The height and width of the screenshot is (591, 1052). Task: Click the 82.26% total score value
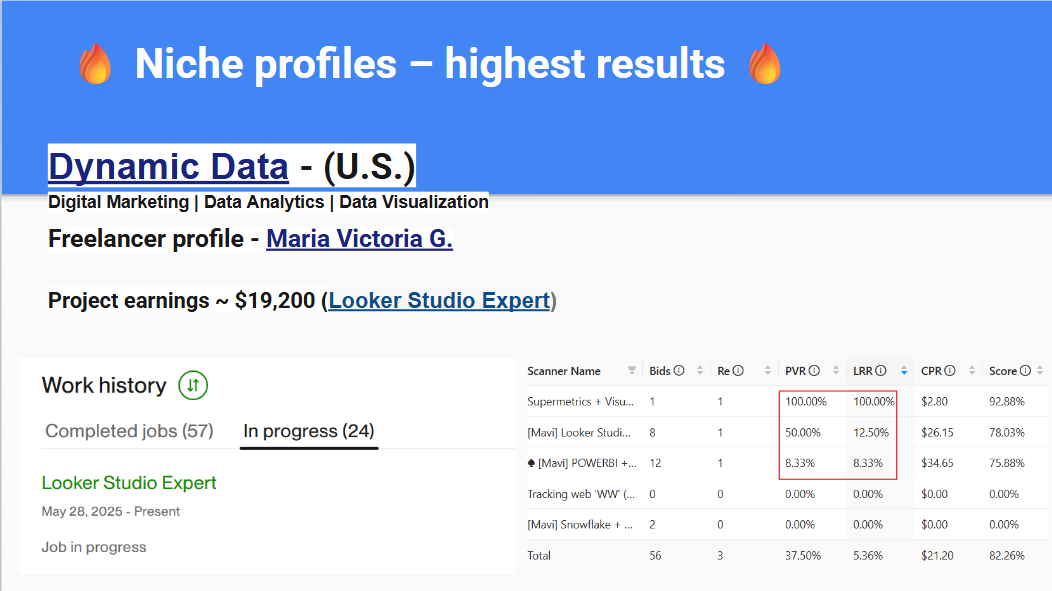coord(1006,555)
